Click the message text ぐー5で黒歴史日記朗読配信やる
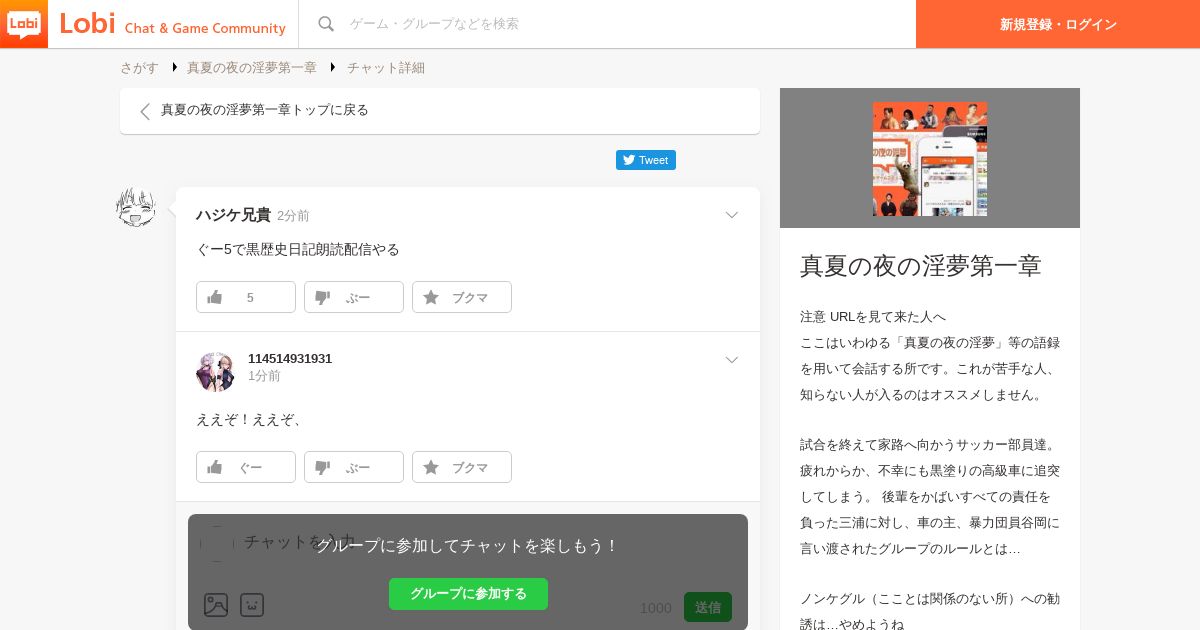The width and height of the screenshot is (1200, 630). pos(298,250)
